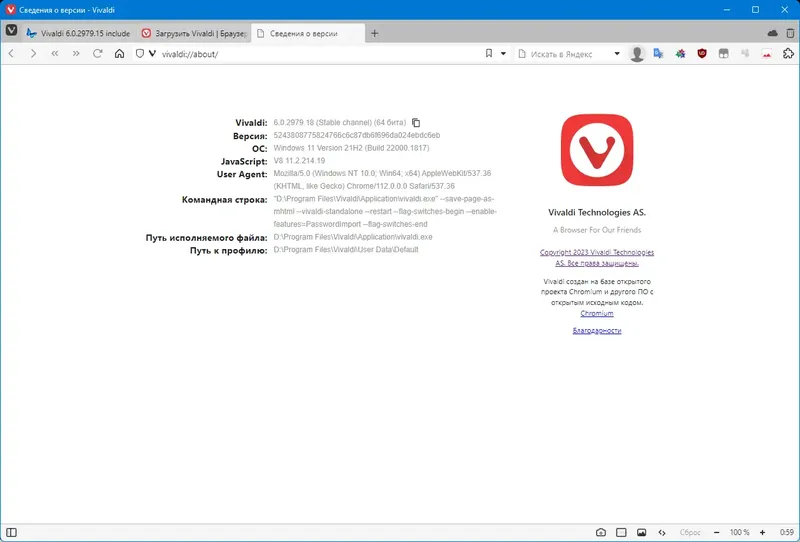Click the A Browser For Our Friends tagline
This screenshot has width=800, height=542.
(597, 230)
